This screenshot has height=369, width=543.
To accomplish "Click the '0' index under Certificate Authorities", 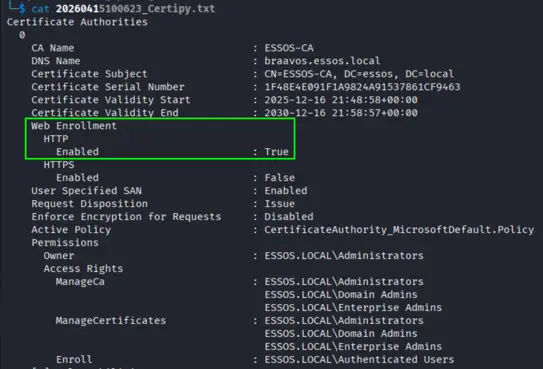I will 22,35.
